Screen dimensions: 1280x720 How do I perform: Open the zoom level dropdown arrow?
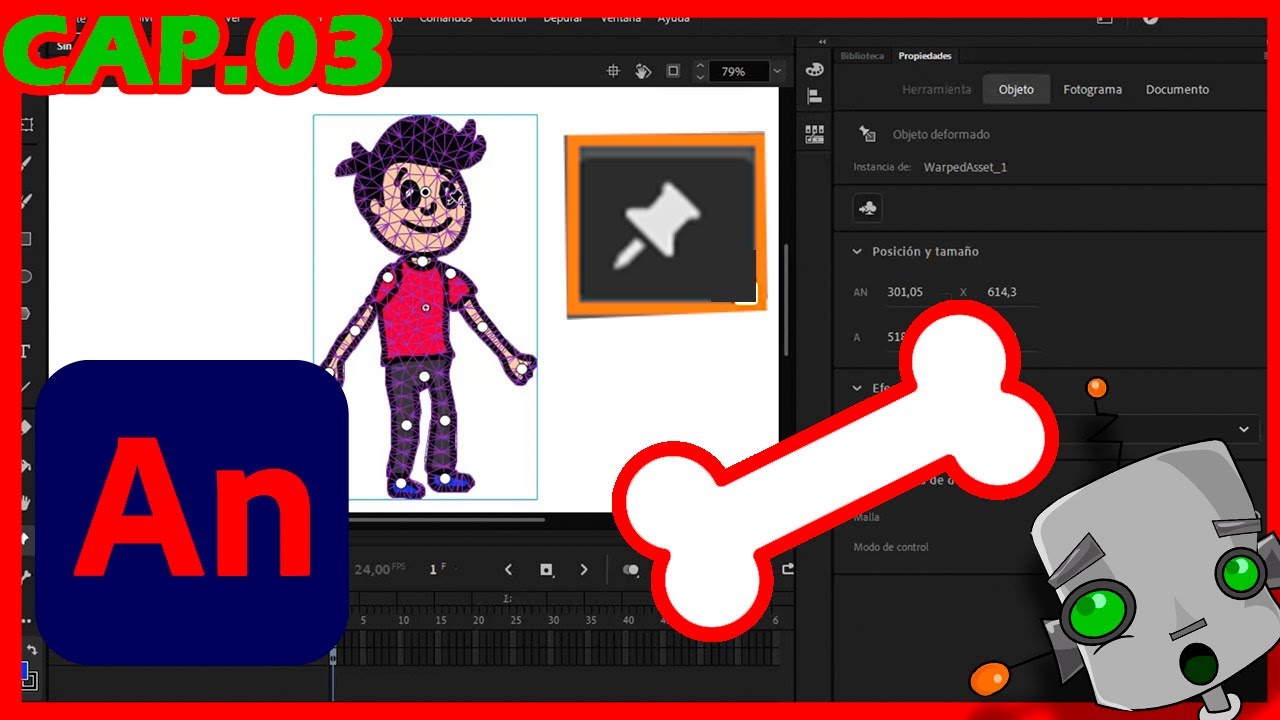[x=776, y=71]
